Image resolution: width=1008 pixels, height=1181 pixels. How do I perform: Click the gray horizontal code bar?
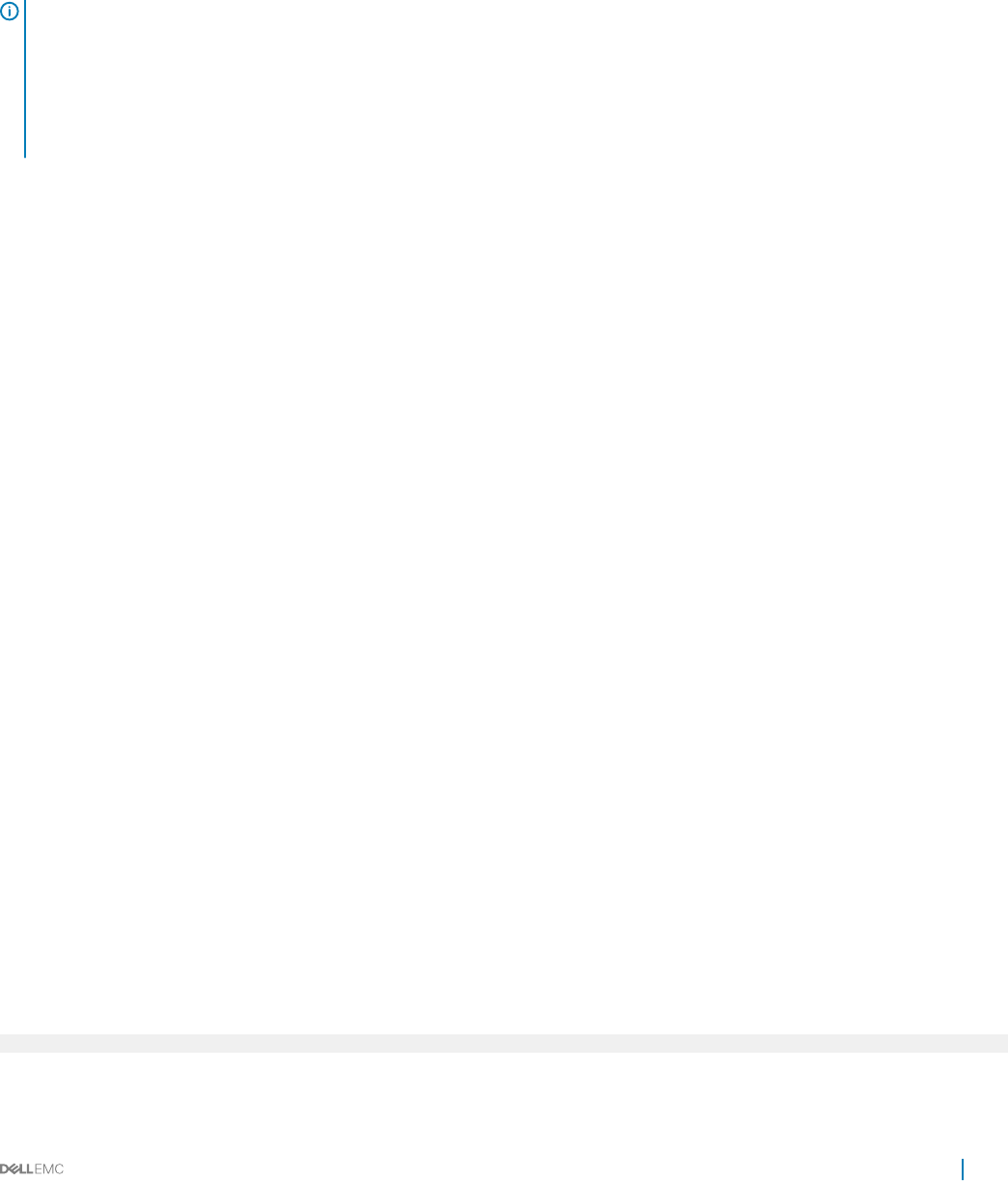504,1042
